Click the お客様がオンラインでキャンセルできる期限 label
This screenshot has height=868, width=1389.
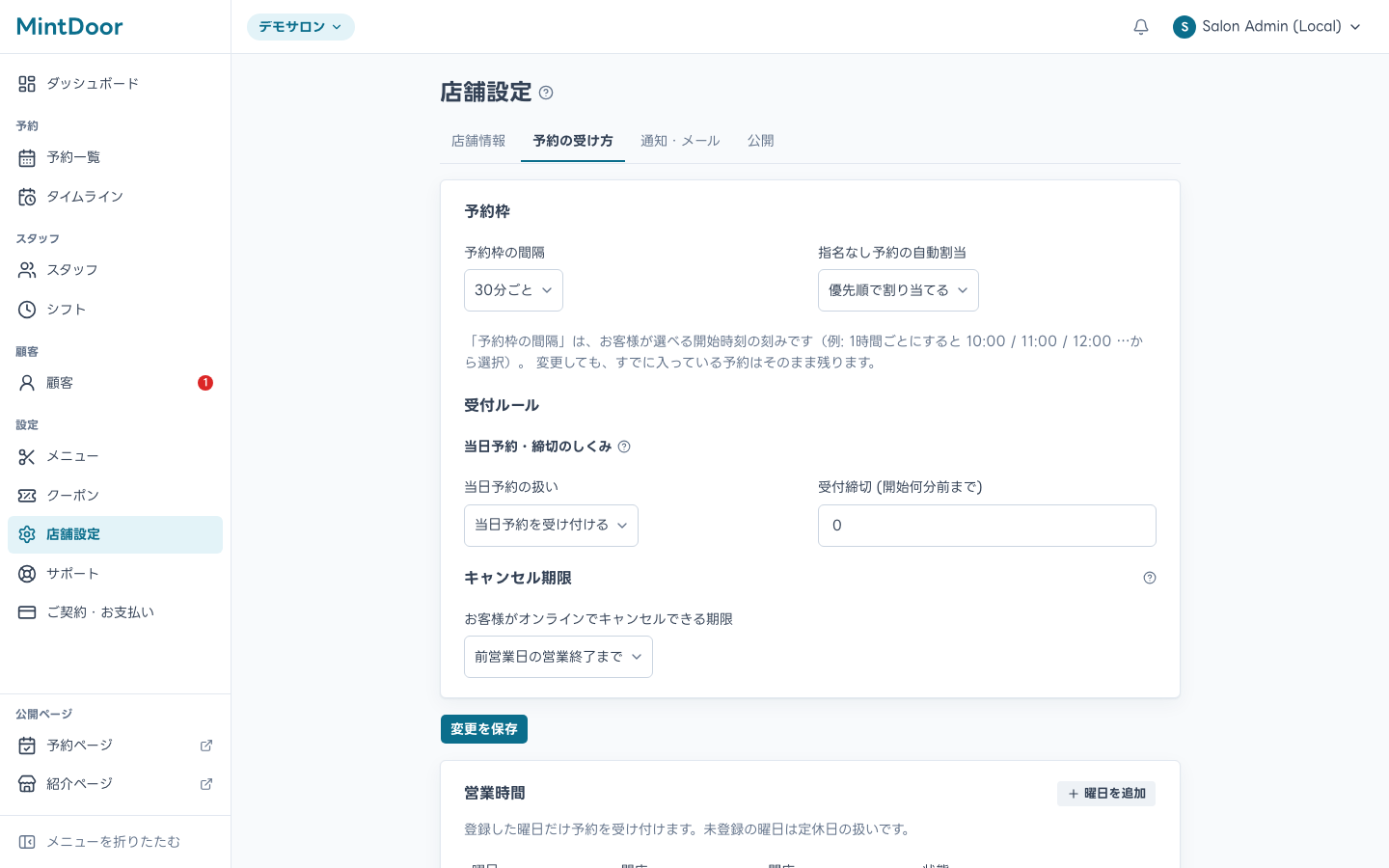point(598,619)
